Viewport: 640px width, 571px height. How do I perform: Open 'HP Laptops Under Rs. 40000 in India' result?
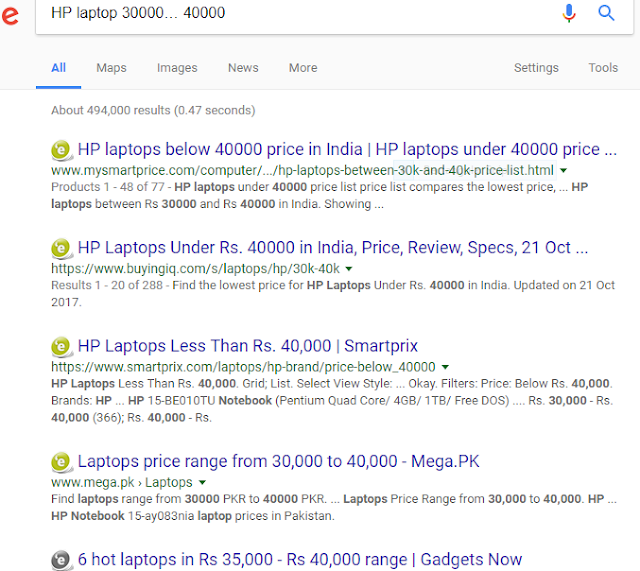click(x=333, y=248)
